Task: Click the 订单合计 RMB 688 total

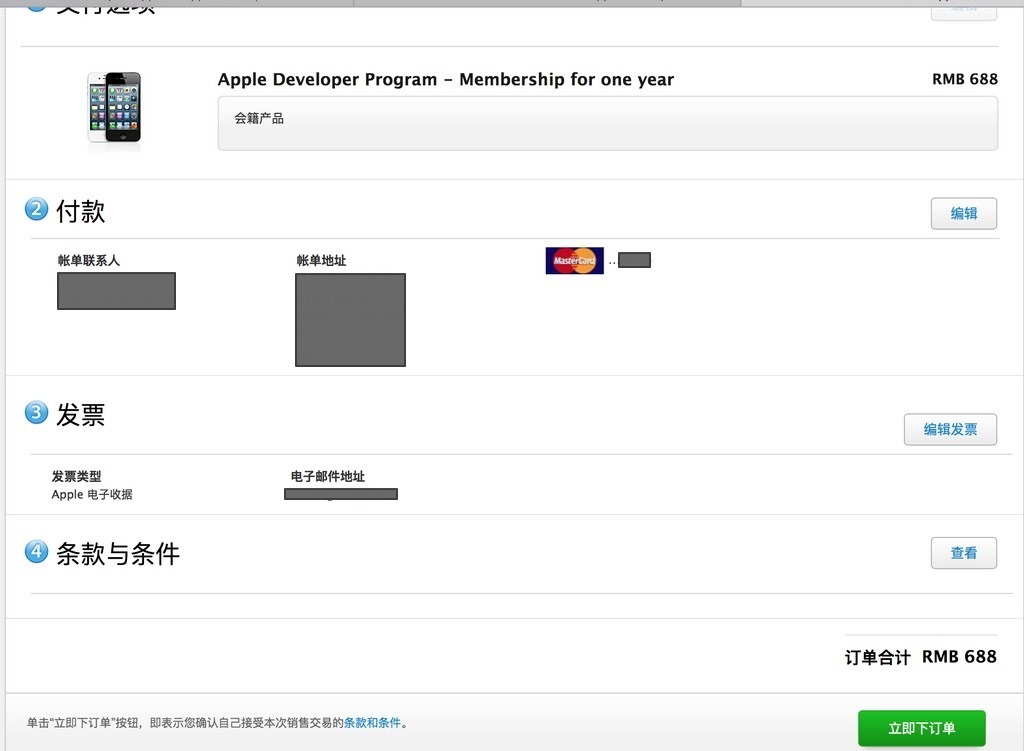Action: click(921, 657)
